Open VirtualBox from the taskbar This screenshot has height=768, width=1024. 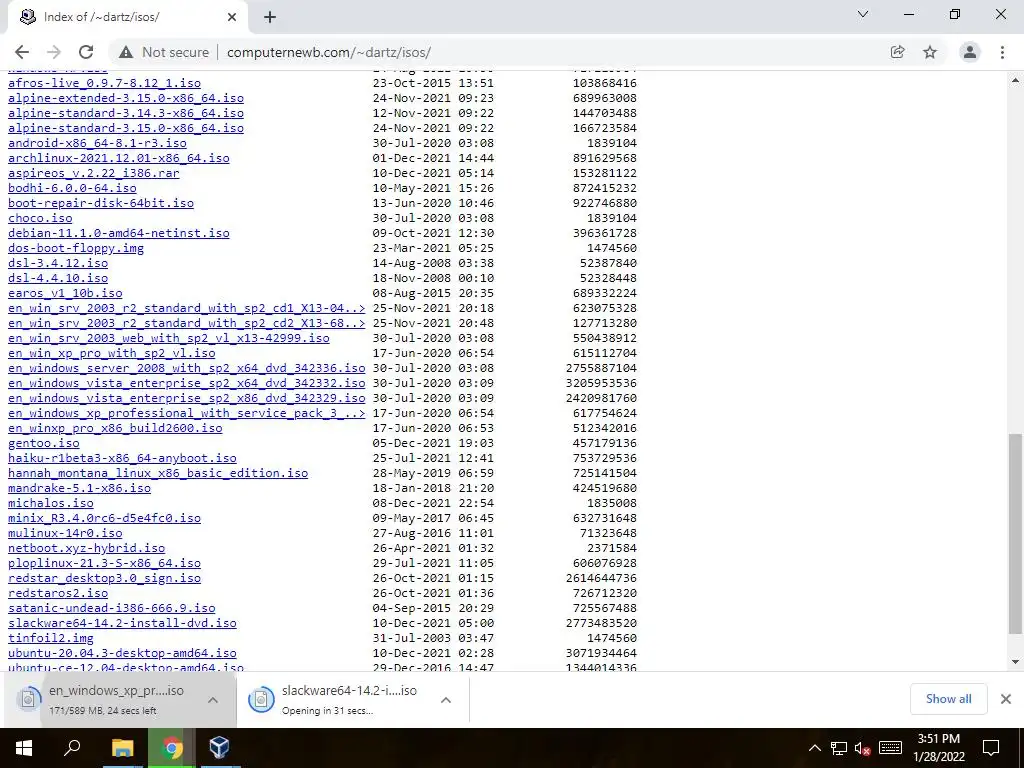pos(219,748)
